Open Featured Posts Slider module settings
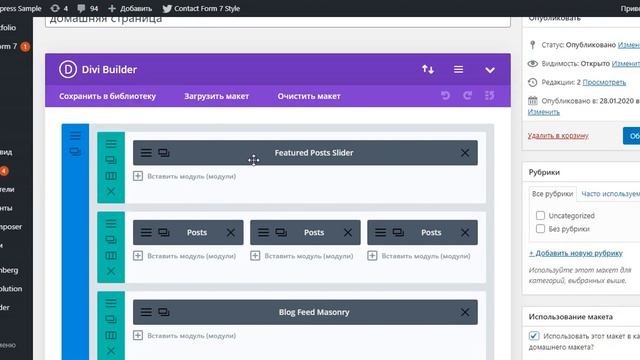This screenshot has height=360, width=640. [146, 153]
